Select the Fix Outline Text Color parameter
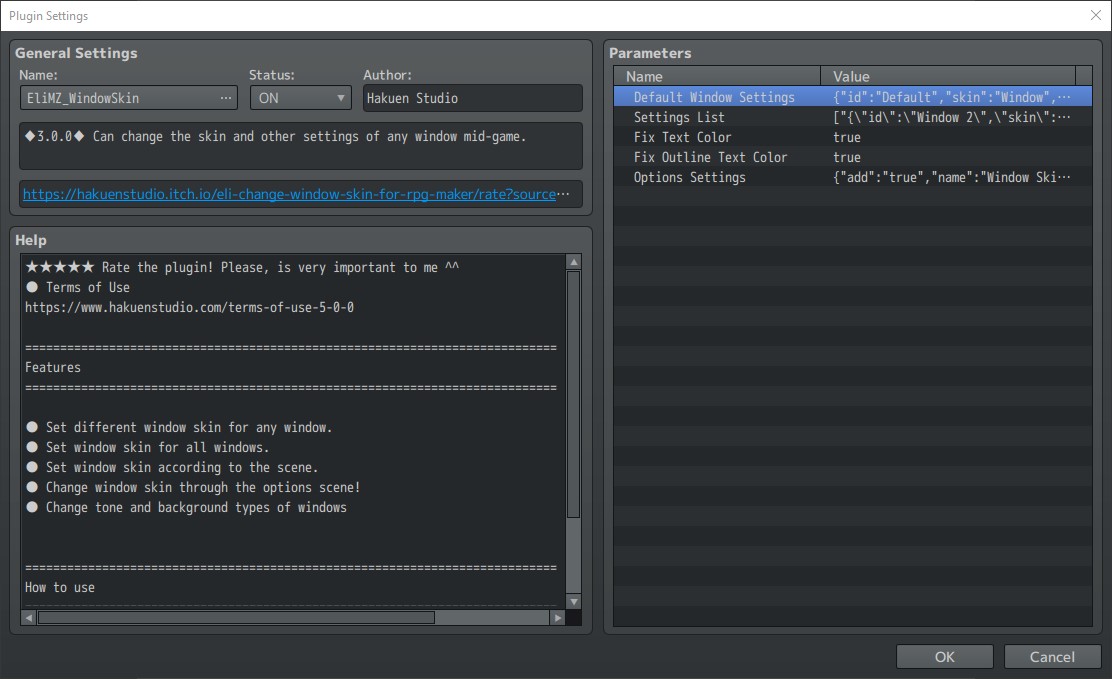The image size is (1112, 679). 710,157
